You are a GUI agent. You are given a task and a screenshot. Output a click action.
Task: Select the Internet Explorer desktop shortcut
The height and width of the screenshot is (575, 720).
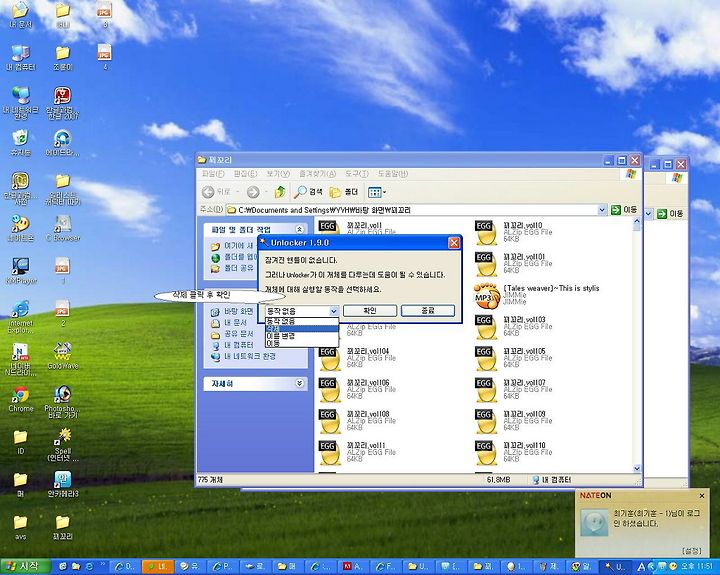[x=20, y=316]
